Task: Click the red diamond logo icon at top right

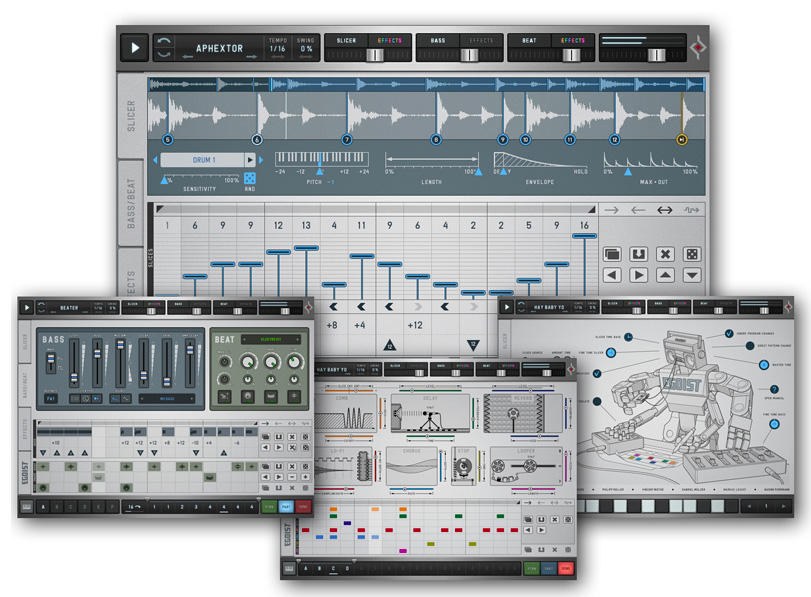Action: click(697, 47)
